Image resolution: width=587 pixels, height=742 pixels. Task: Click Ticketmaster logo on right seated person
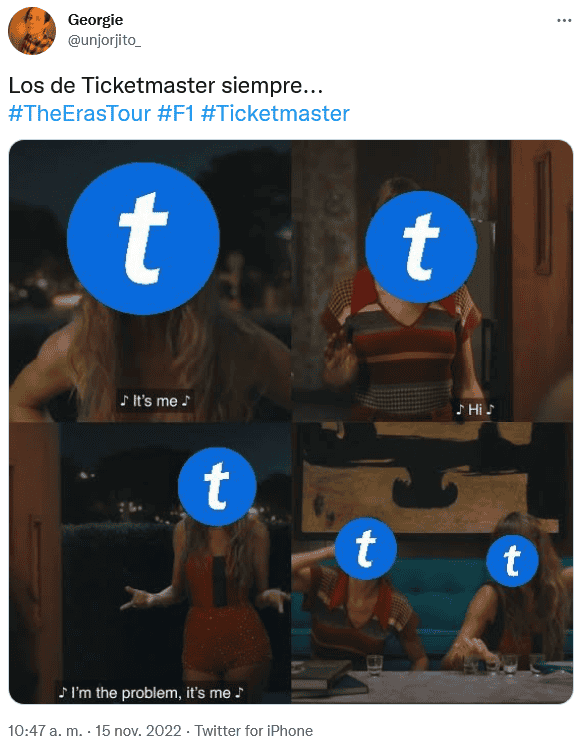tap(512, 561)
